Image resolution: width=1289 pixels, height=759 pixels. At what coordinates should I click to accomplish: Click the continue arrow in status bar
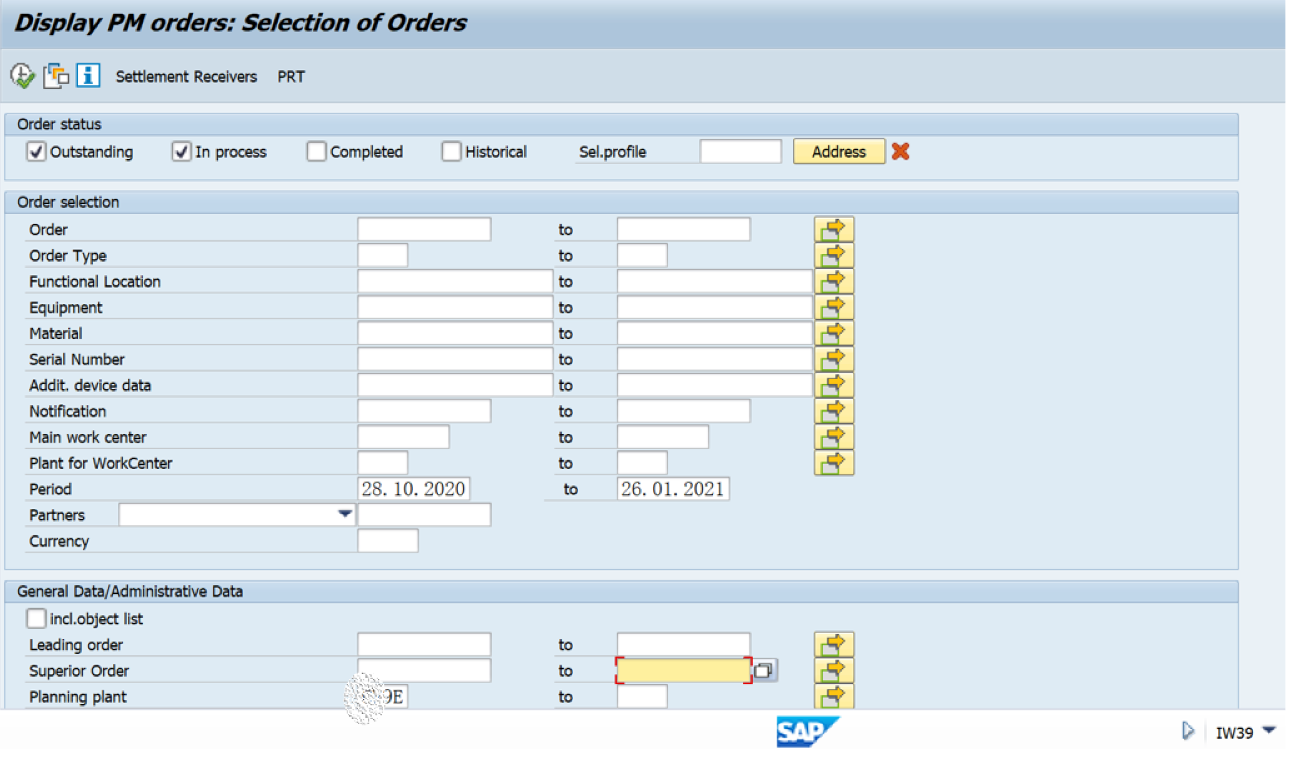[x=1188, y=731]
